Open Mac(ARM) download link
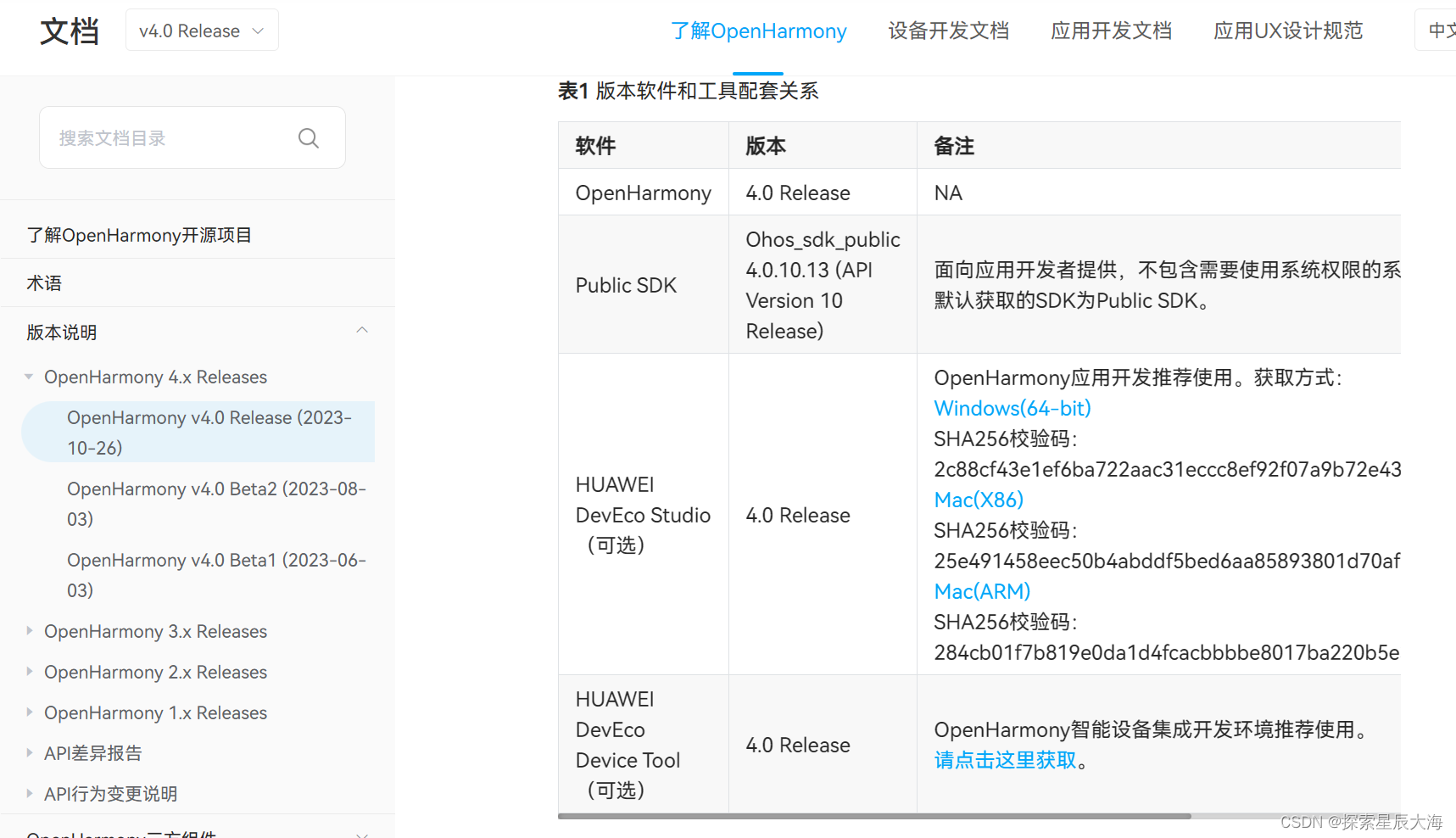The width and height of the screenshot is (1456, 838). point(982,591)
